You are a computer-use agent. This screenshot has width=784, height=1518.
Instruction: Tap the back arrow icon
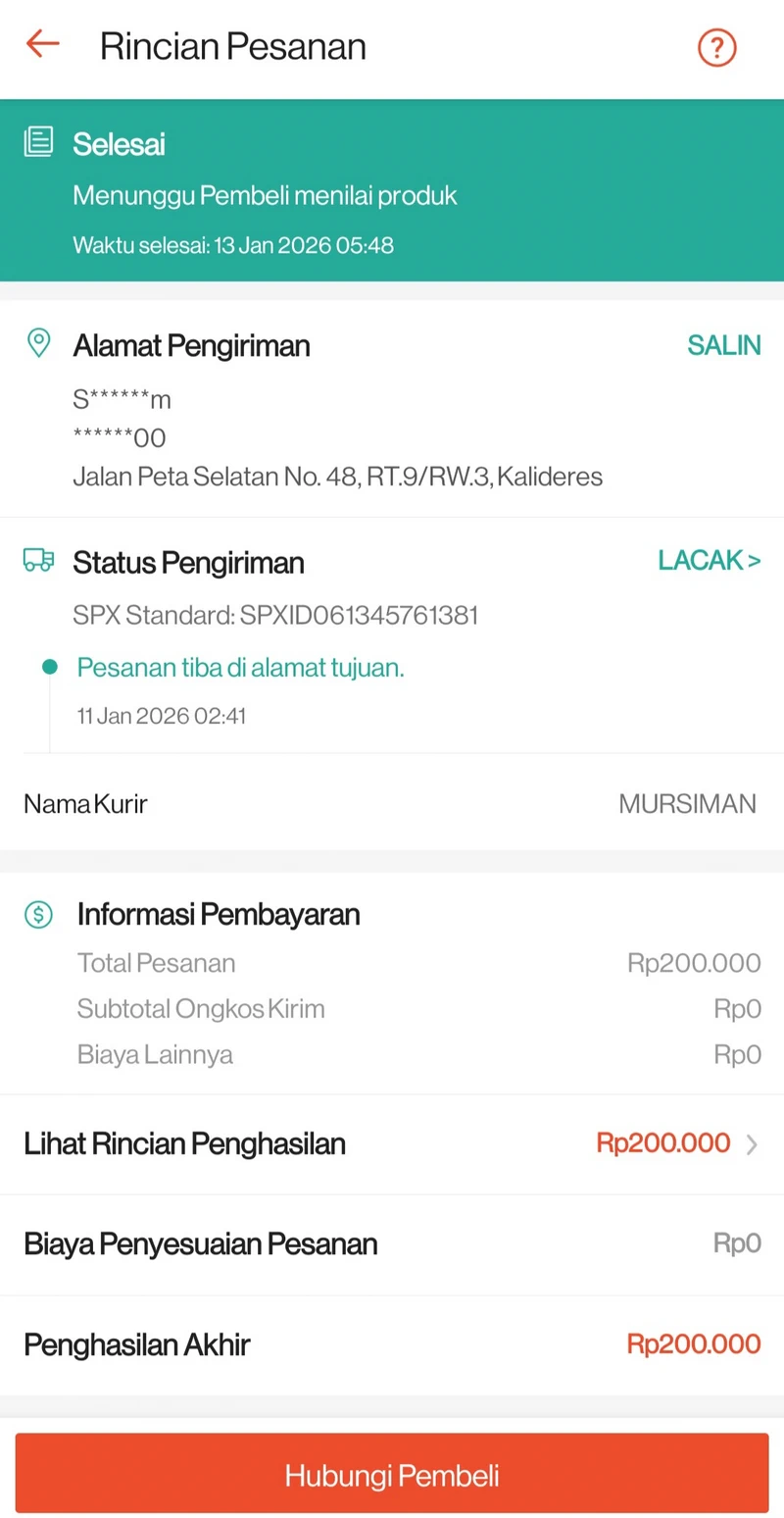pos(43,44)
